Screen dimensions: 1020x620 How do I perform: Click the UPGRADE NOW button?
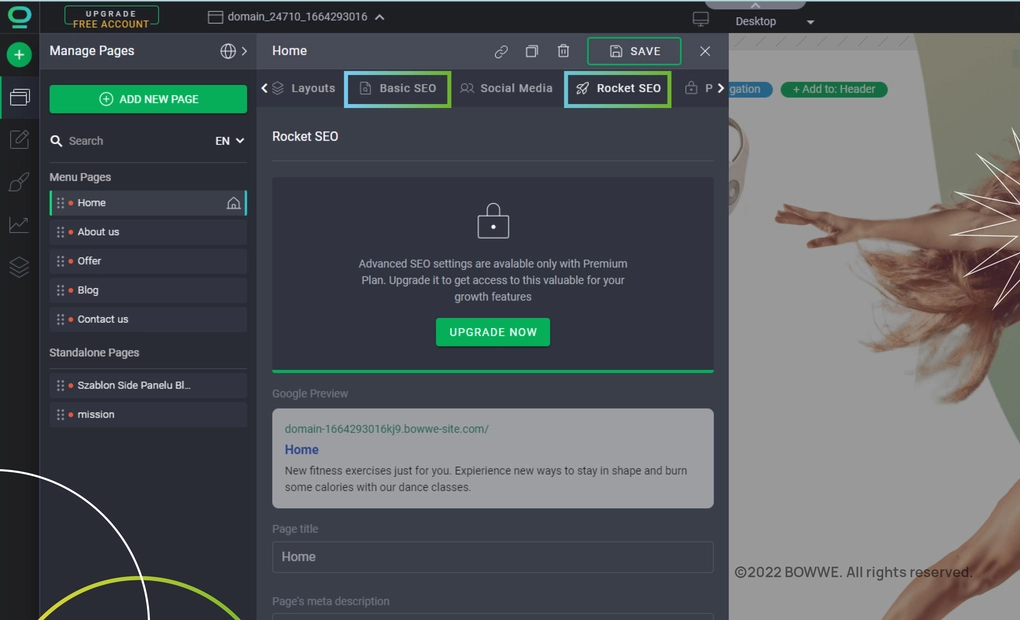pos(493,332)
